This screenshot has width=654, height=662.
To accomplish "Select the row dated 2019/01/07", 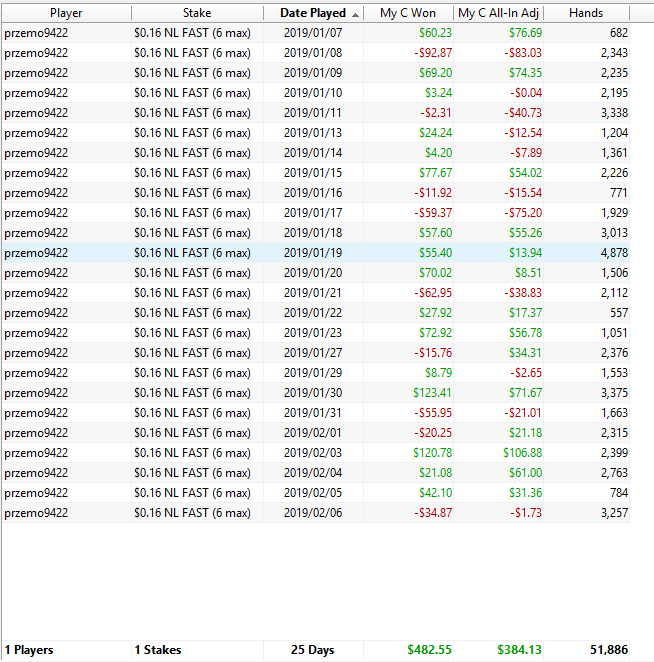I will 316,33.
